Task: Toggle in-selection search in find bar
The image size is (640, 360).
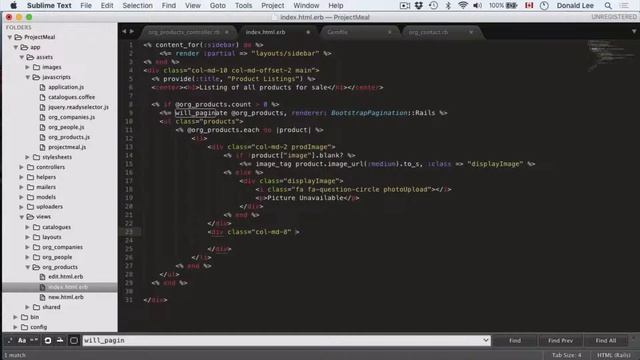Action: point(60,340)
